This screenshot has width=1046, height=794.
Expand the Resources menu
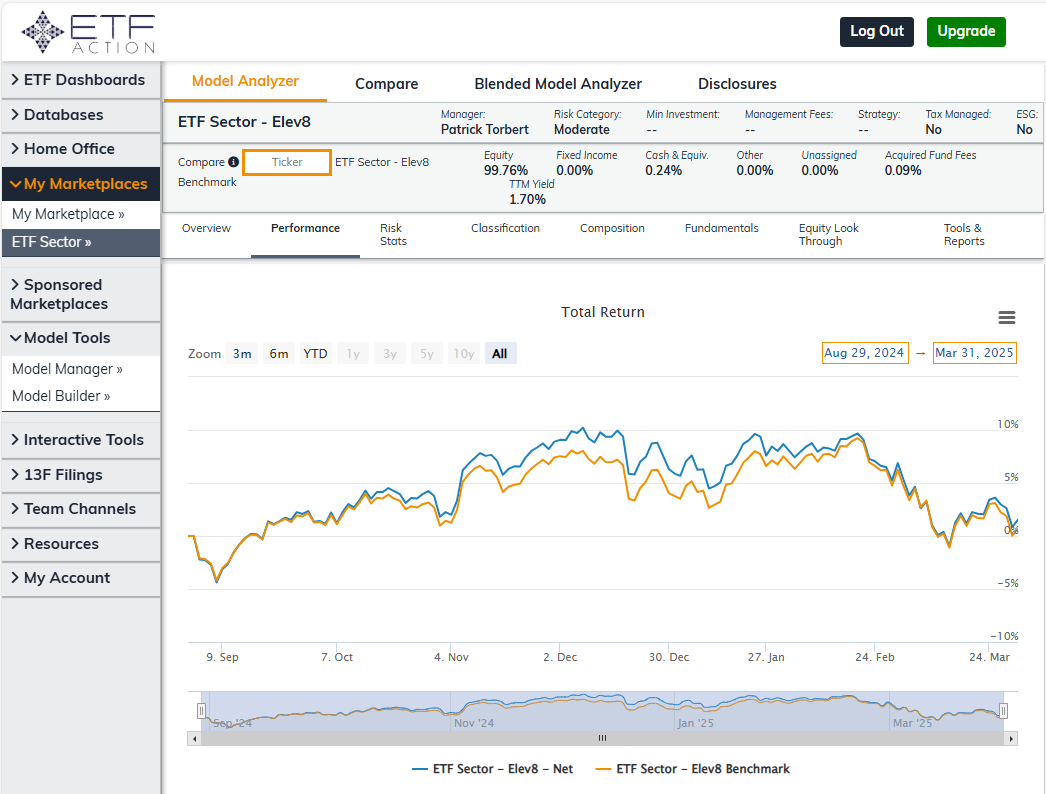pos(81,544)
